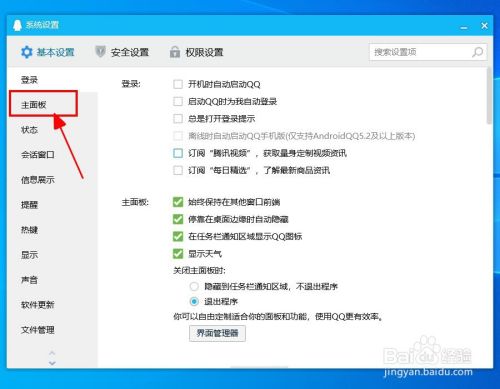Switch to the 权限设置 tab
Screen dimensions: 500x389
tap(196, 52)
